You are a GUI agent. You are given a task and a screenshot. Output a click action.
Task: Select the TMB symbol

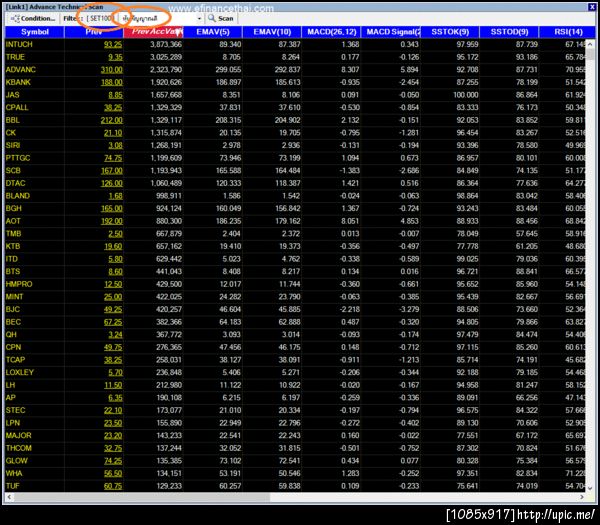(13, 234)
